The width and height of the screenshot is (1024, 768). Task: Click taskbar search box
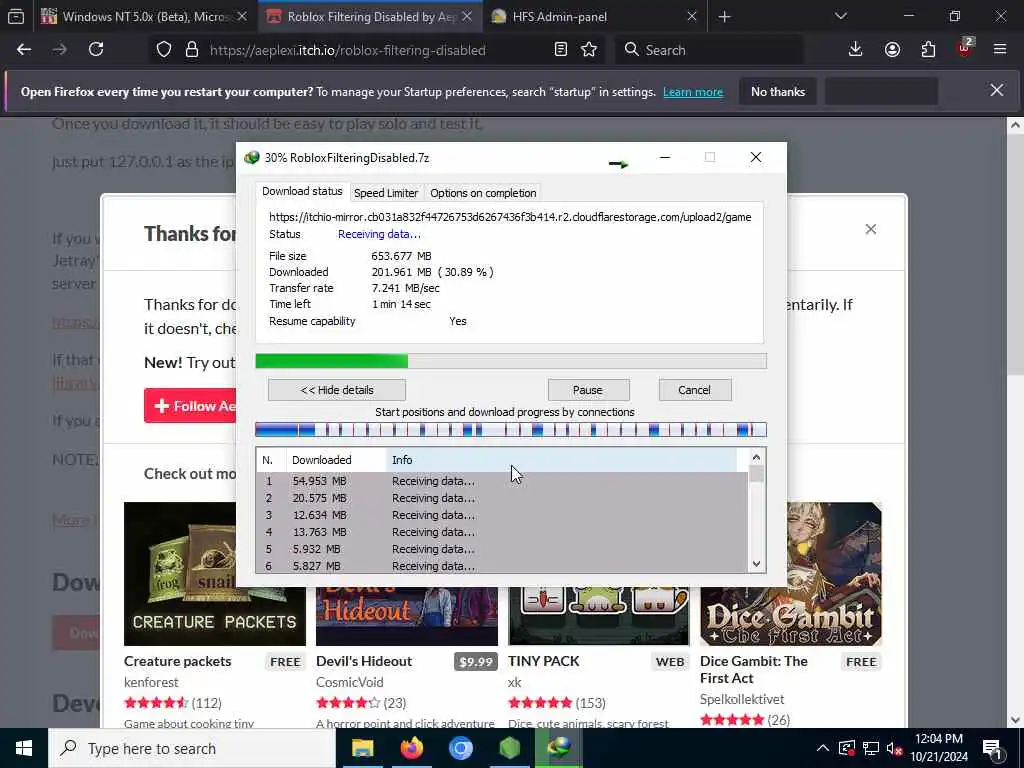click(192, 748)
